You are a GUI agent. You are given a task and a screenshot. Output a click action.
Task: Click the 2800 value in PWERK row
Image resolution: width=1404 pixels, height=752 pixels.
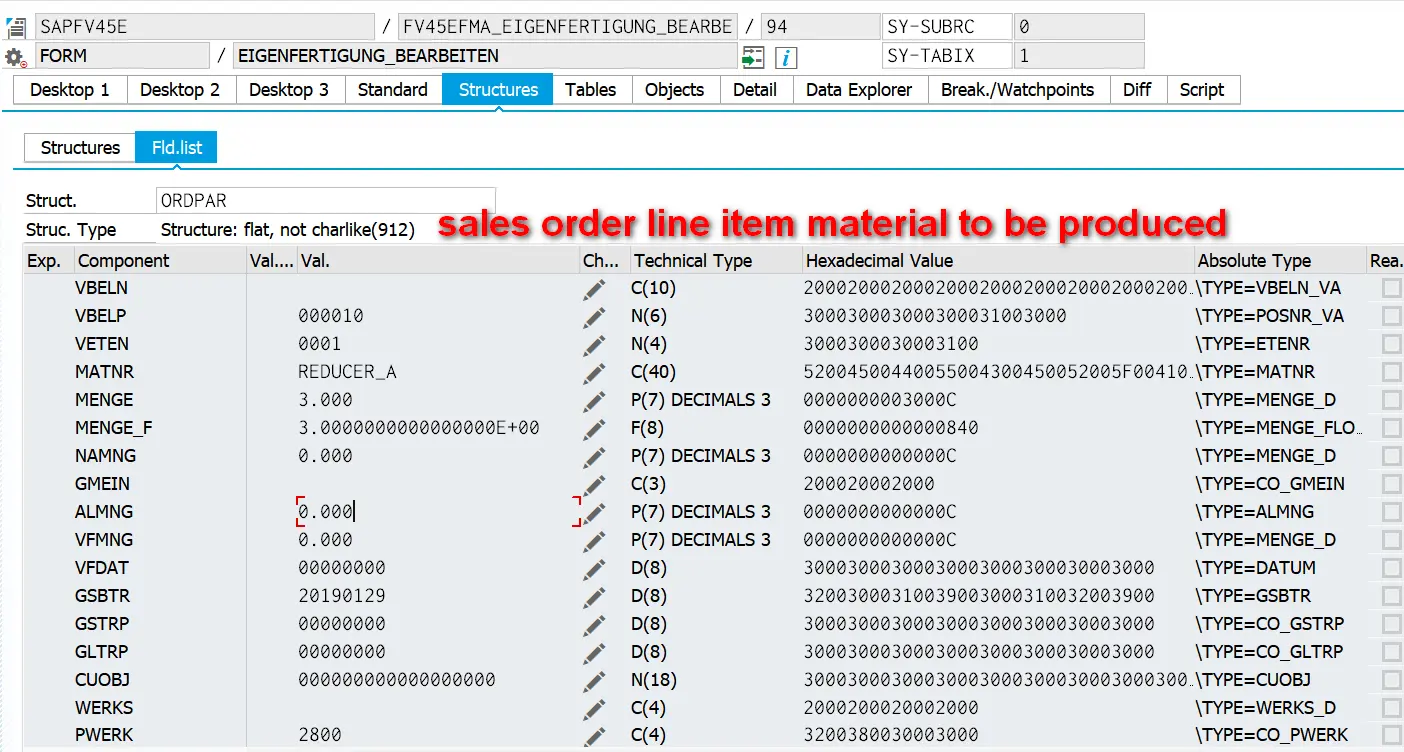coord(320,736)
